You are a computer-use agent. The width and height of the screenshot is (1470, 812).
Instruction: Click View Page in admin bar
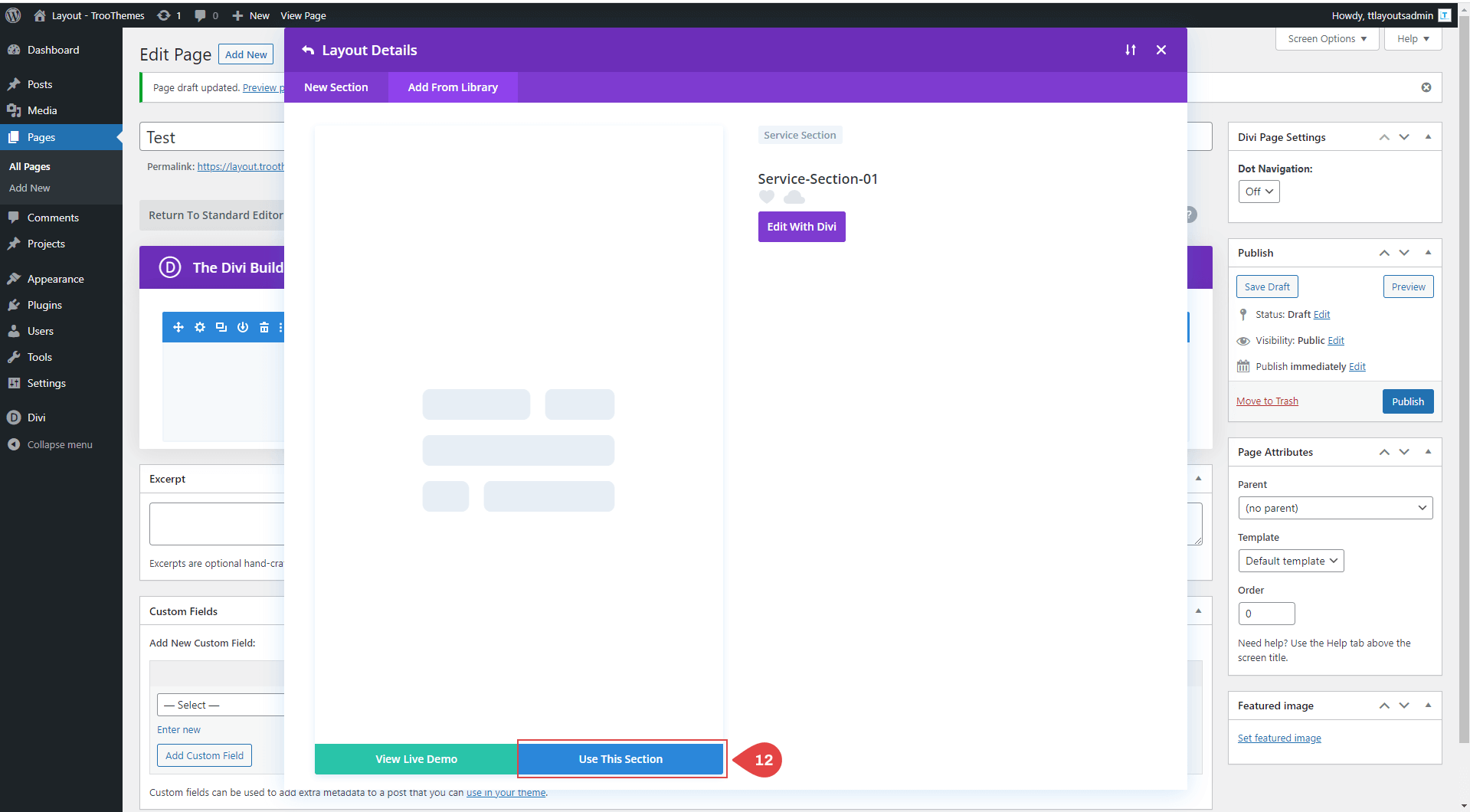[x=303, y=15]
